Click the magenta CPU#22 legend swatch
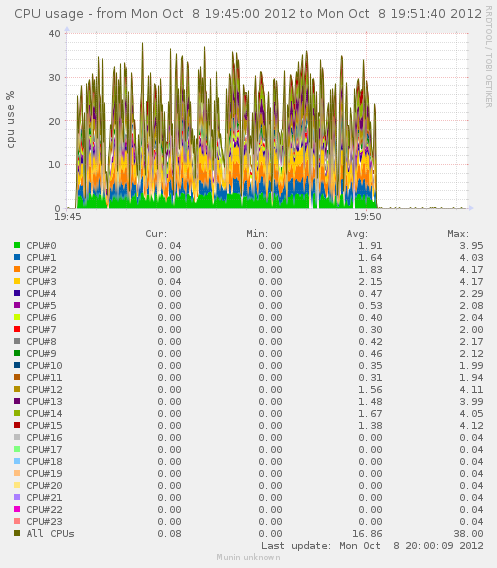497x568 pixels. pos(17,509)
